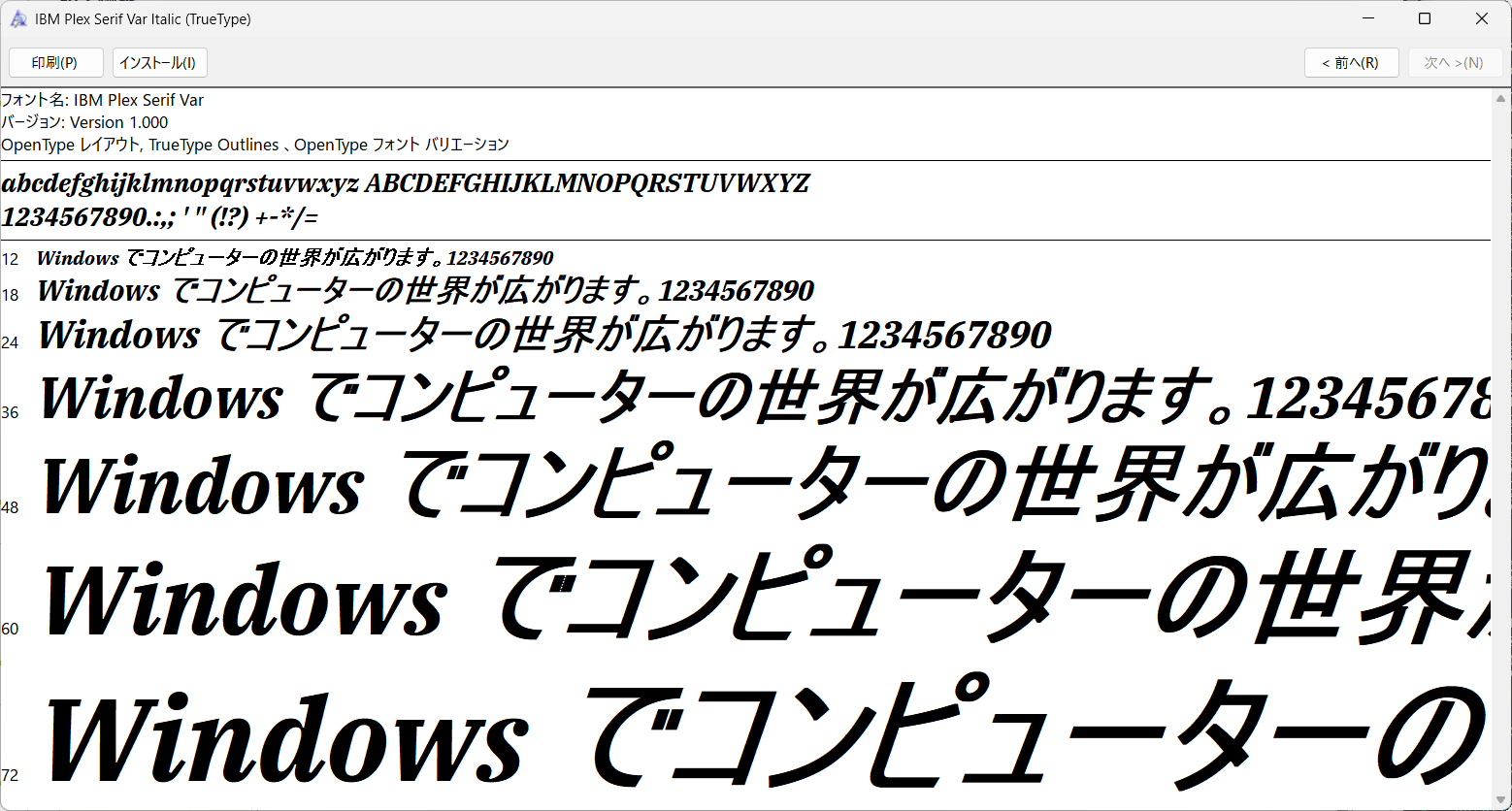Click the 60 point size label
The height and width of the screenshot is (811, 1512).
click(10, 629)
